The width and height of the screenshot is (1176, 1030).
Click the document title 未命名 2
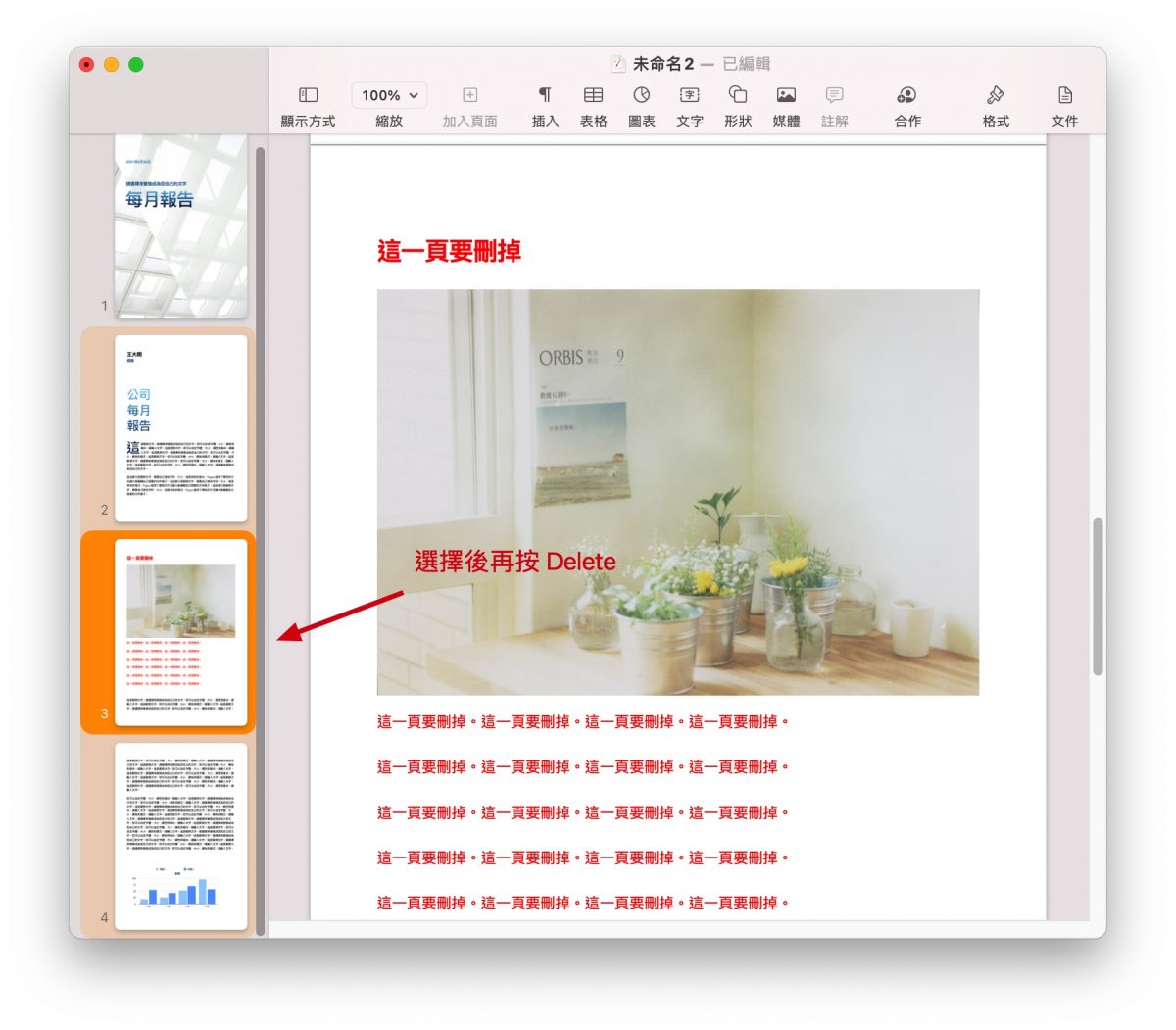663,64
